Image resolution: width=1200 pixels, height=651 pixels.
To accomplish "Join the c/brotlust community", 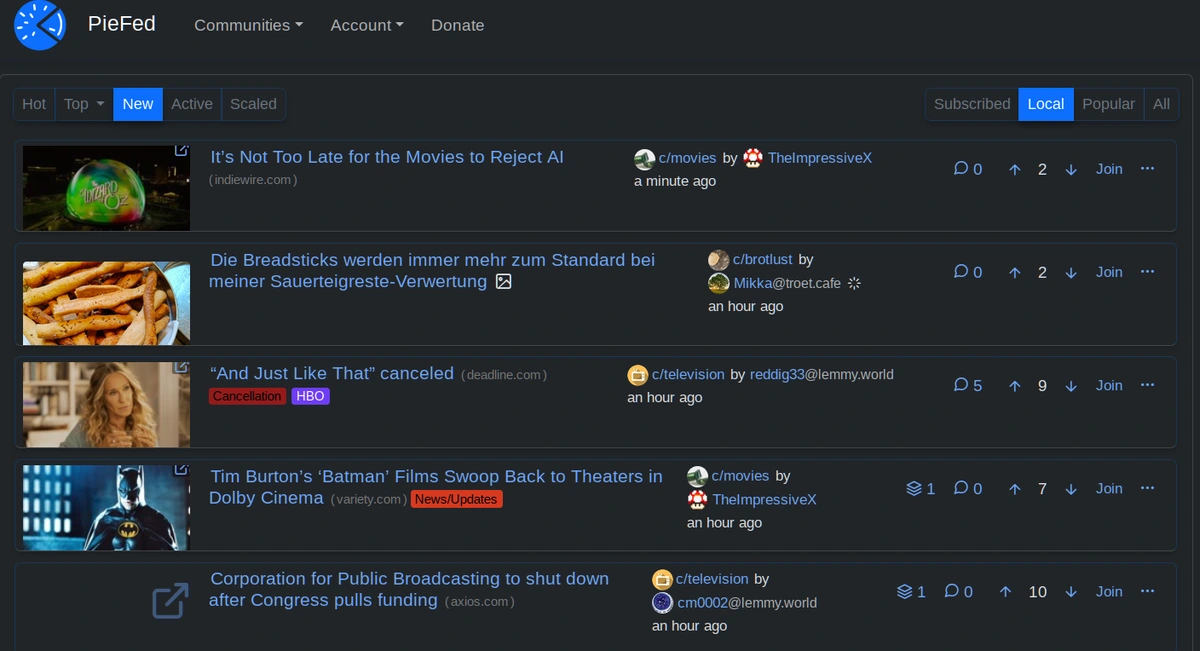I will [1108, 272].
